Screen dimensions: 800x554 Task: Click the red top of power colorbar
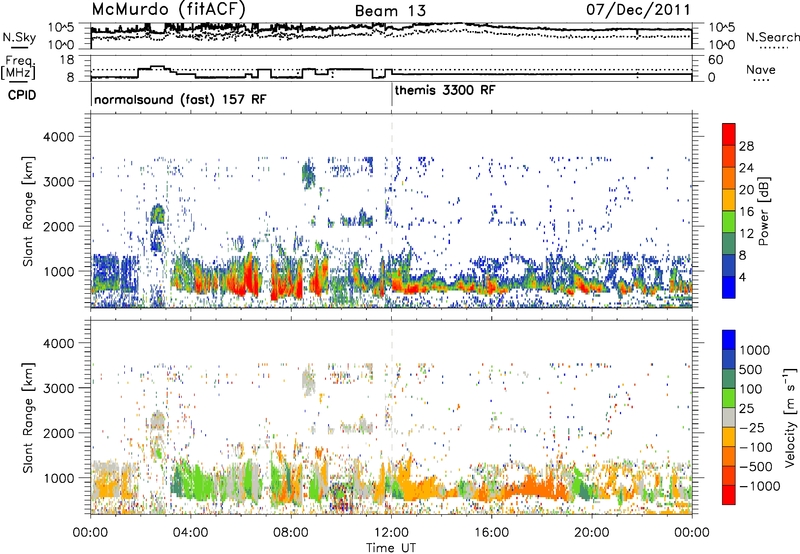(729, 134)
